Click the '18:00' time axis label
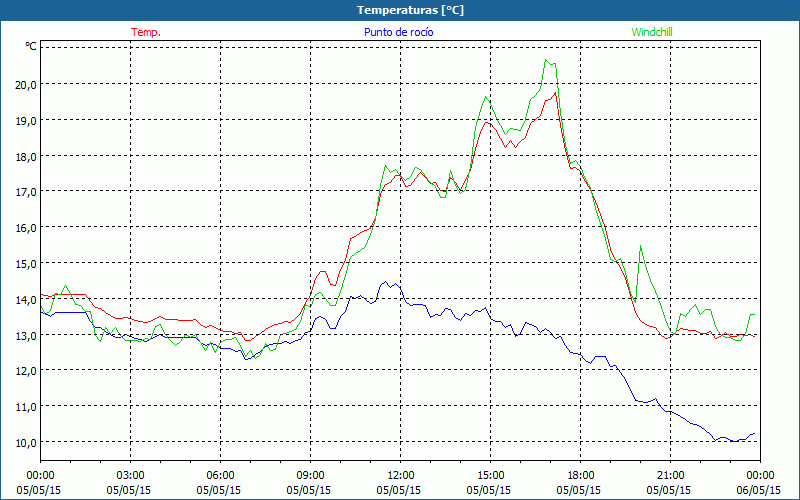 581,476
